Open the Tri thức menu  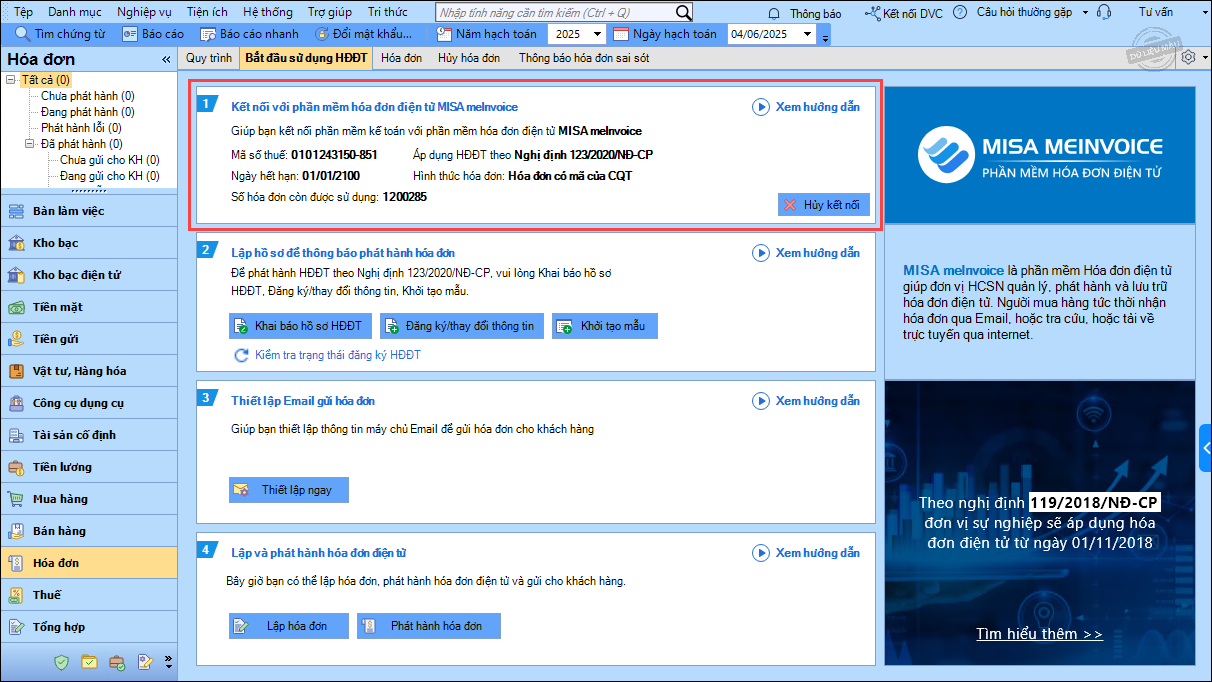pos(388,12)
